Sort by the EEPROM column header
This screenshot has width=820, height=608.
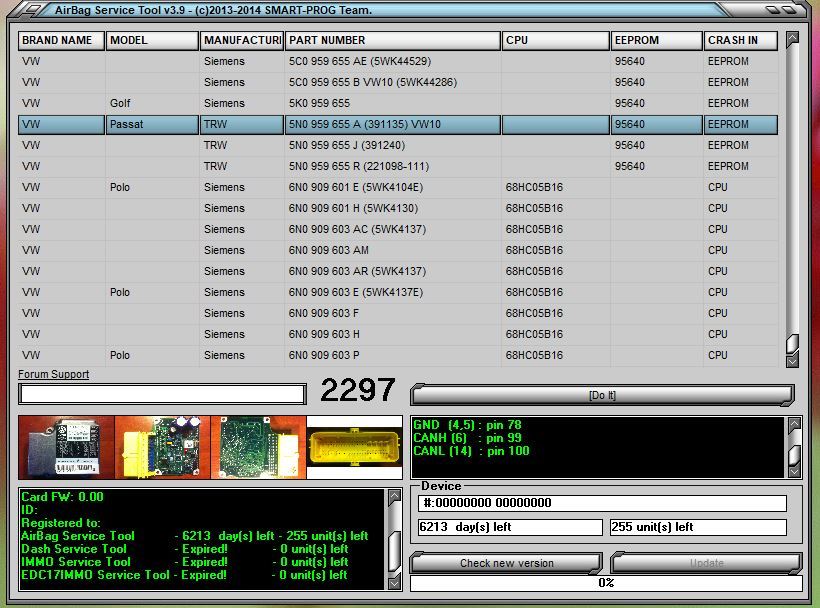pyautogui.click(x=656, y=41)
